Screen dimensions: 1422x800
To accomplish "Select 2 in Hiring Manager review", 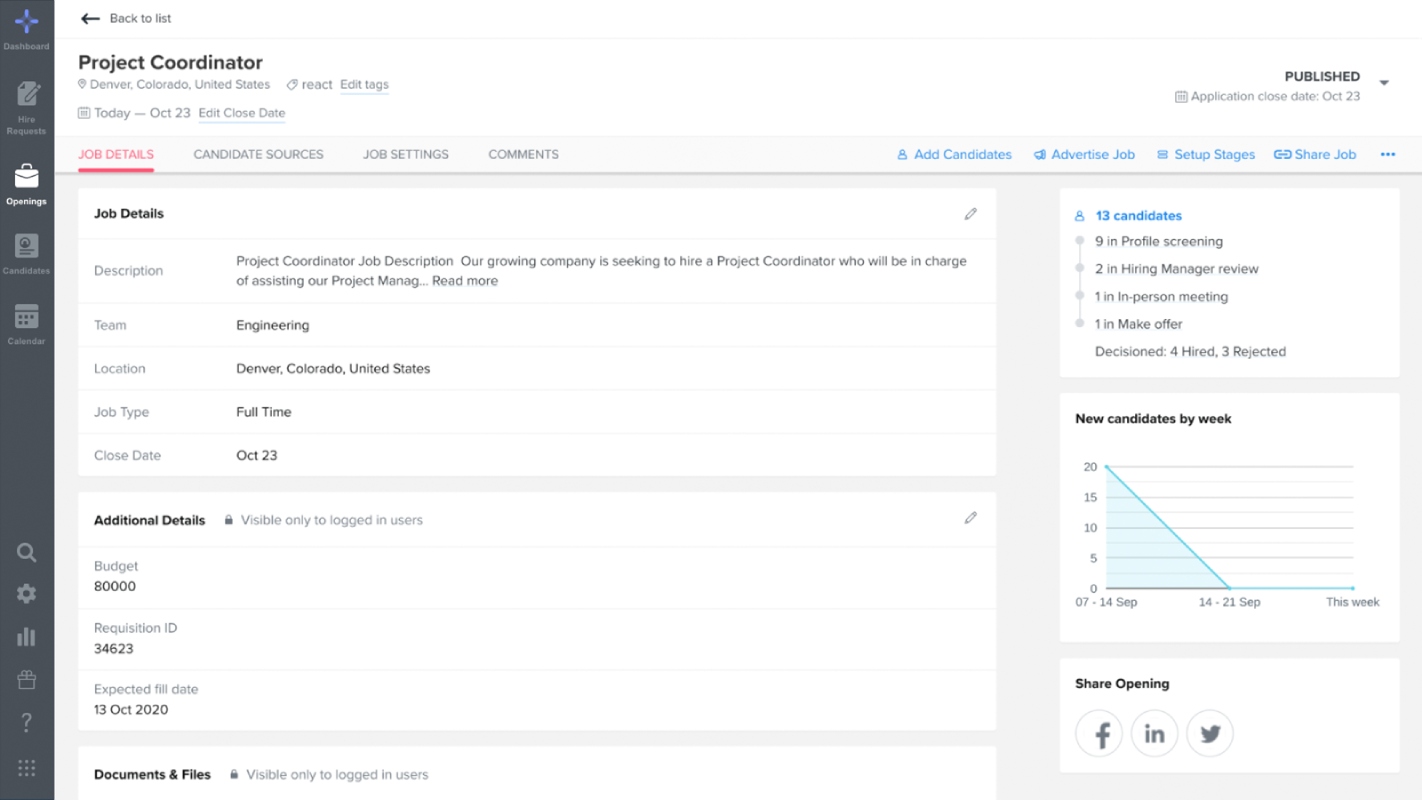I will (x=1177, y=269).
